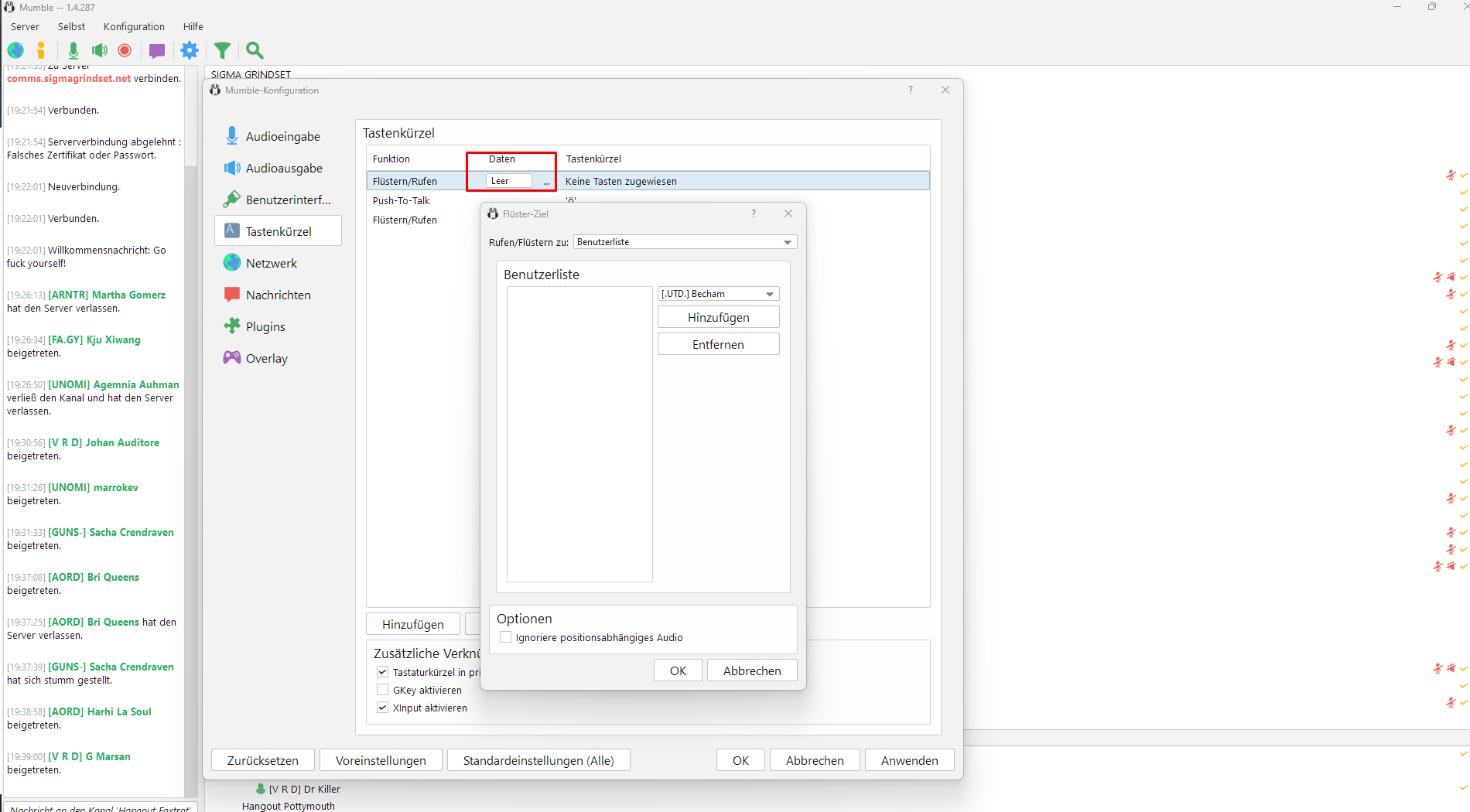1470x812 pixels.
Task: Toggle the purple comment bubble icon
Action: click(157, 51)
